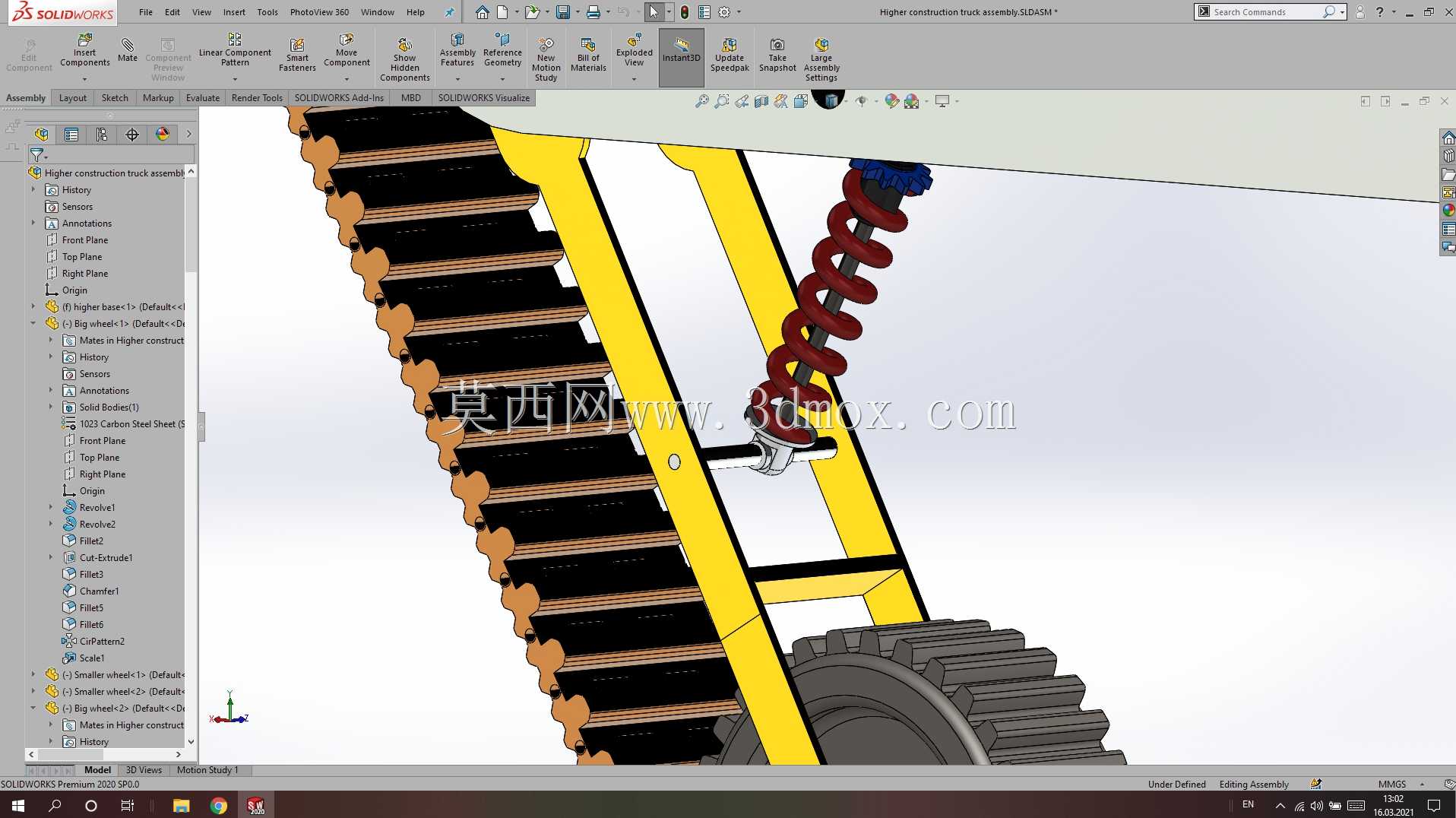Click the Take Snapshot button
Viewport: 1456px width, 818px height.
[x=777, y=55]
